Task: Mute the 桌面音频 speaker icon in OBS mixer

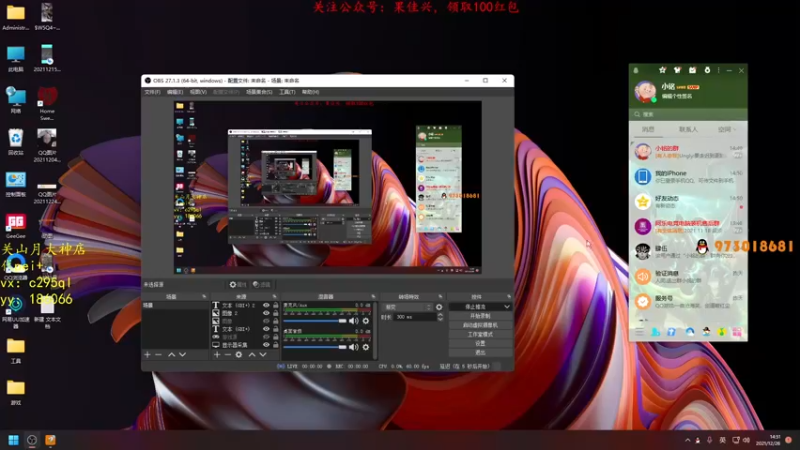Action: (x=353, y=347)
